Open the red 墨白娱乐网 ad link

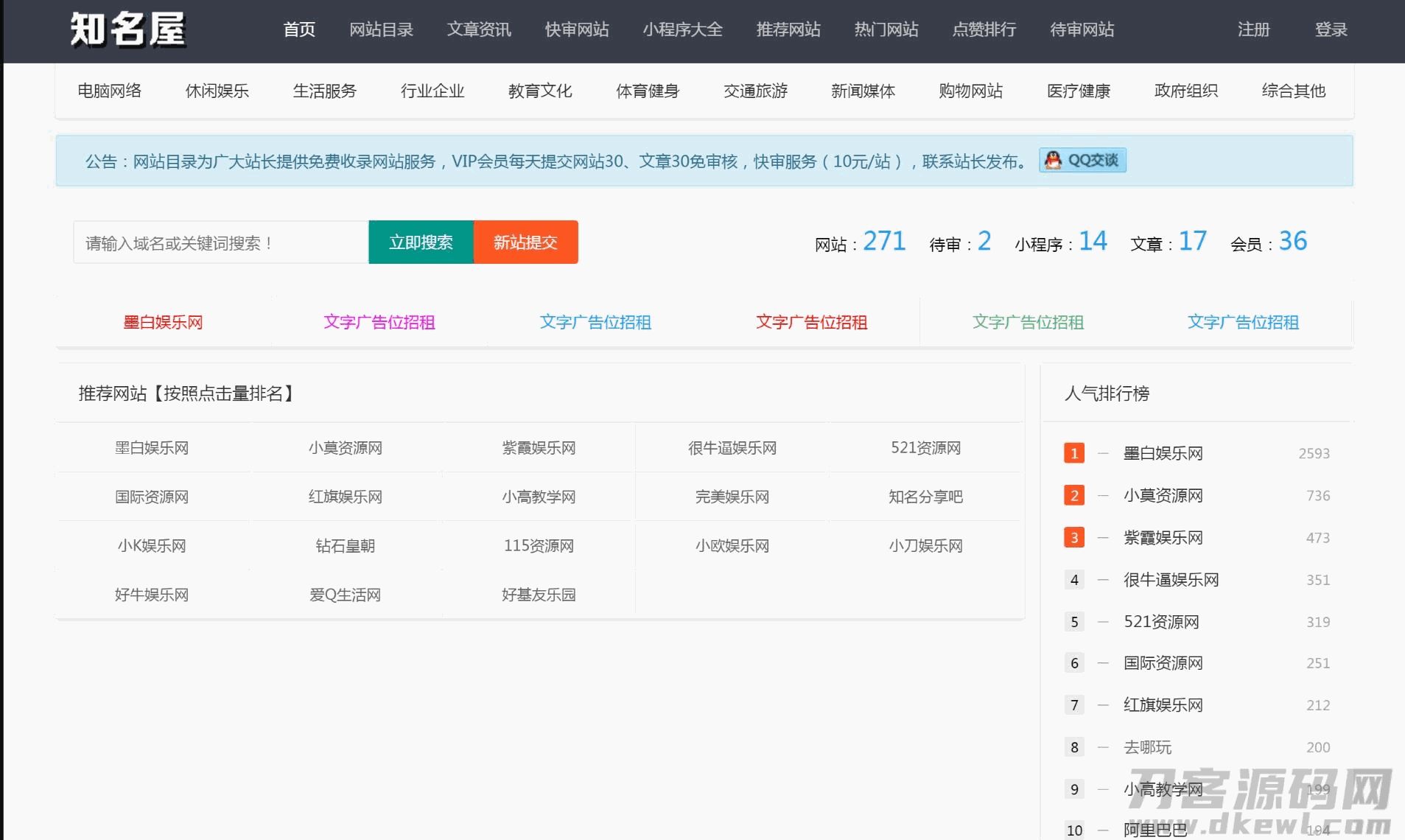pyautogui.click(x=163, y=322)
